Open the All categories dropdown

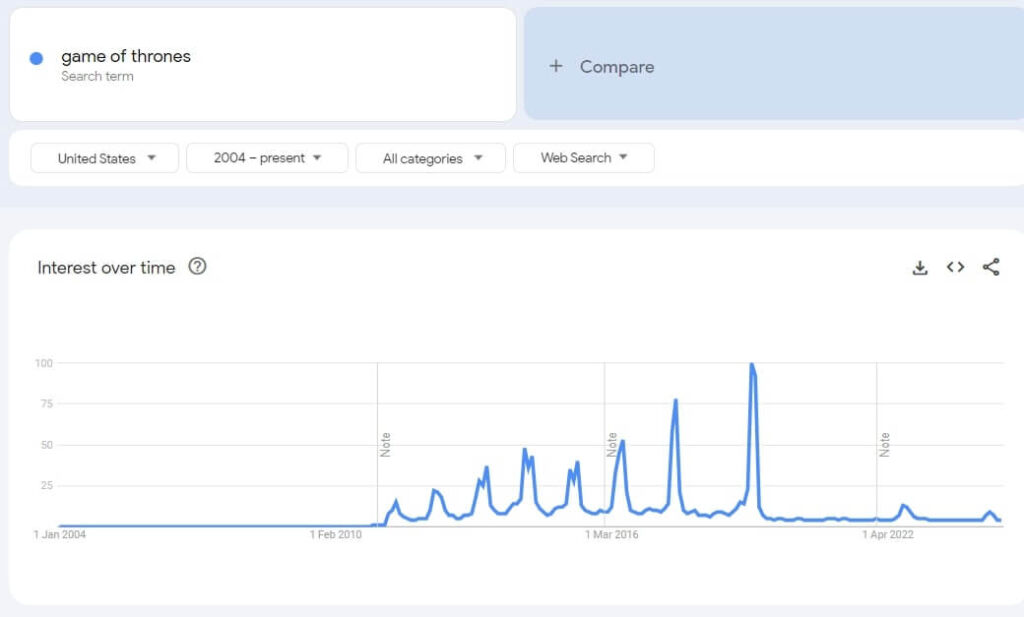coord(430,158)
